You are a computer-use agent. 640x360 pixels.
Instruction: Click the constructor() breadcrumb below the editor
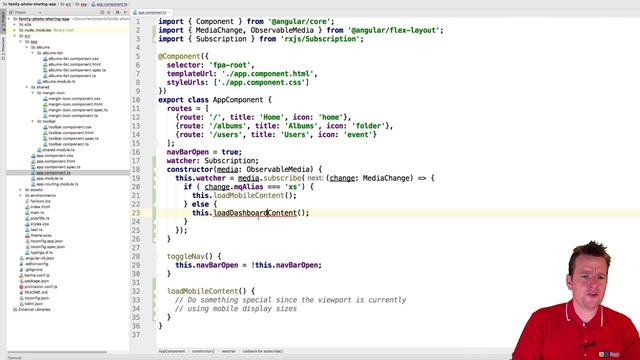pos(203,351)
